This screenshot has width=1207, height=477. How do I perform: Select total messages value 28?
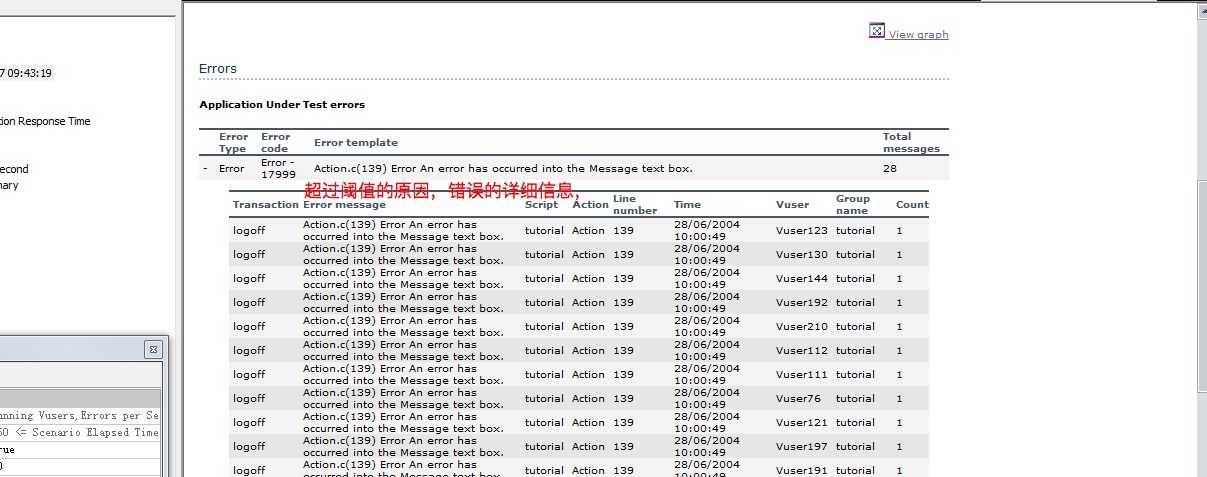click(x=889, y=169)
